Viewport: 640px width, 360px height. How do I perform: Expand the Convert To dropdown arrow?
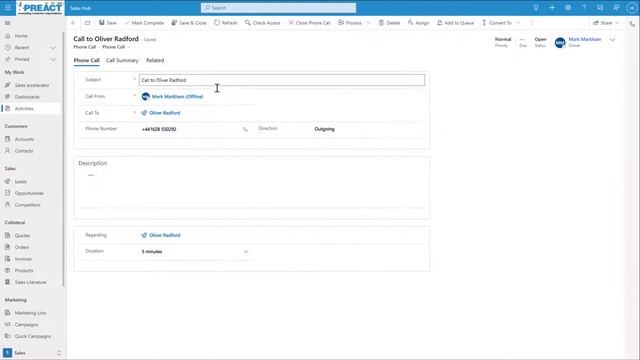pos(518,23)
